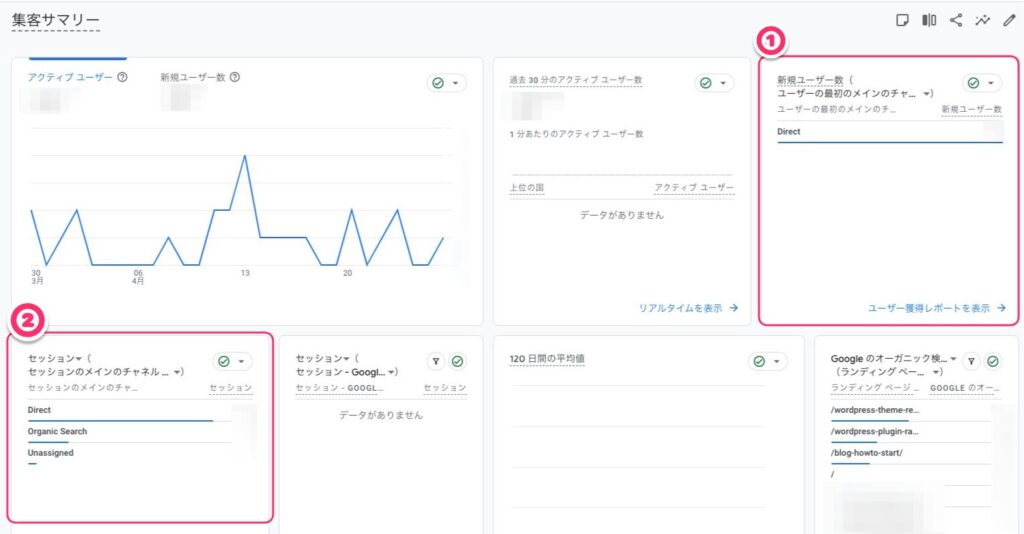Image resolution: width=1024 pixels, height=534 pixels.
Task: Open data quality dropdown on line chart card
Action: (446, 83)
